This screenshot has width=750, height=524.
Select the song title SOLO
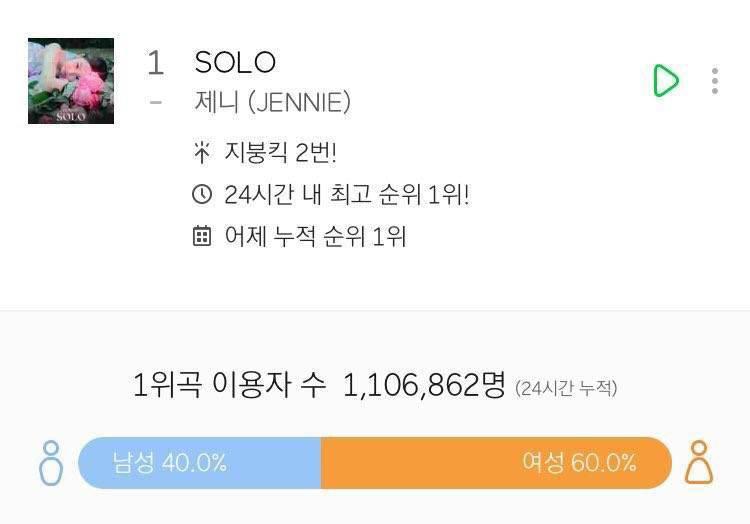(x=235, y=62)
